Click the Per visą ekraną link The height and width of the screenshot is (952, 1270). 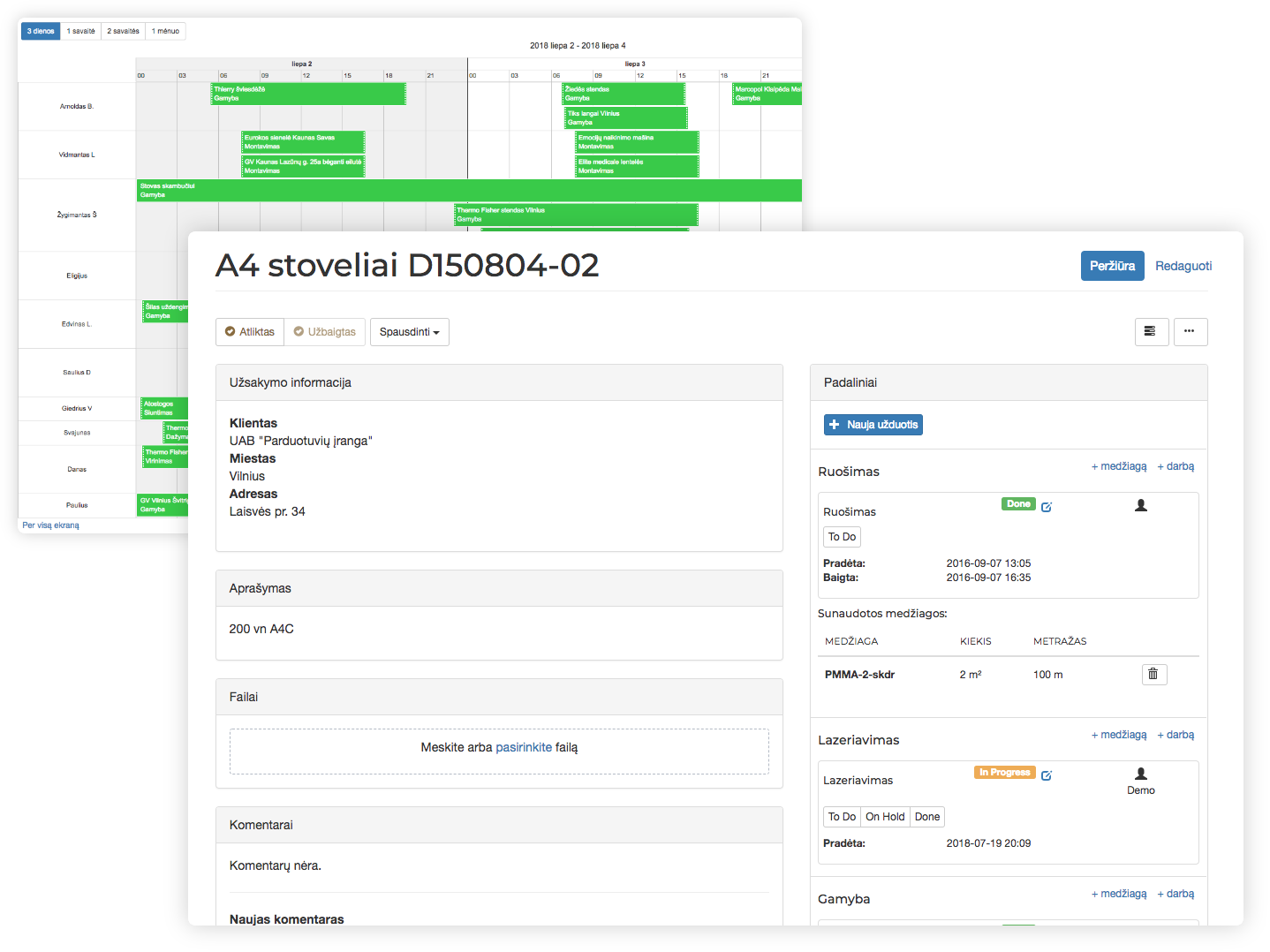pyautogui.click(x=51, y=525)
